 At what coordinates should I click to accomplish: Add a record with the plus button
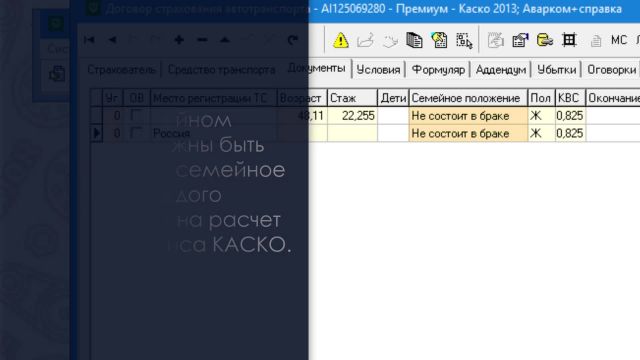179,40
